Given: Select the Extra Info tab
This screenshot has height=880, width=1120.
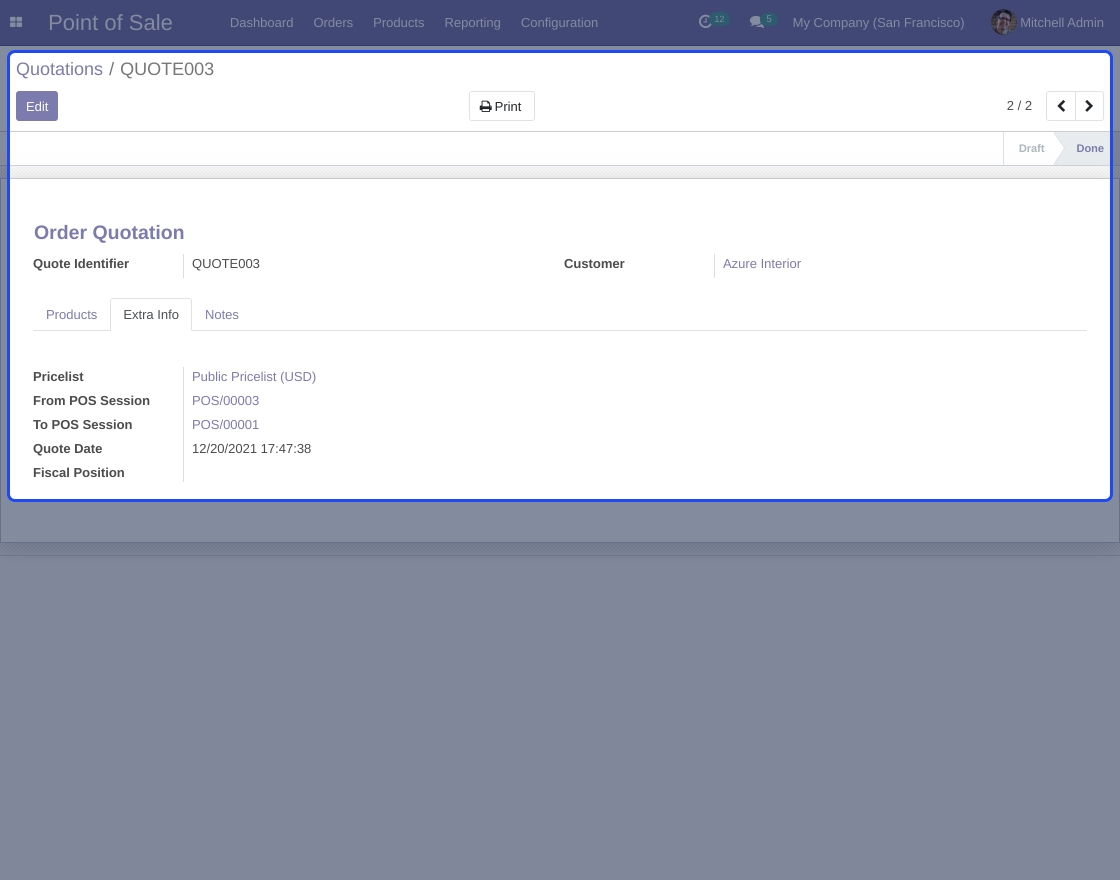Looking at the screenshot, I should (x=151, y=314).
